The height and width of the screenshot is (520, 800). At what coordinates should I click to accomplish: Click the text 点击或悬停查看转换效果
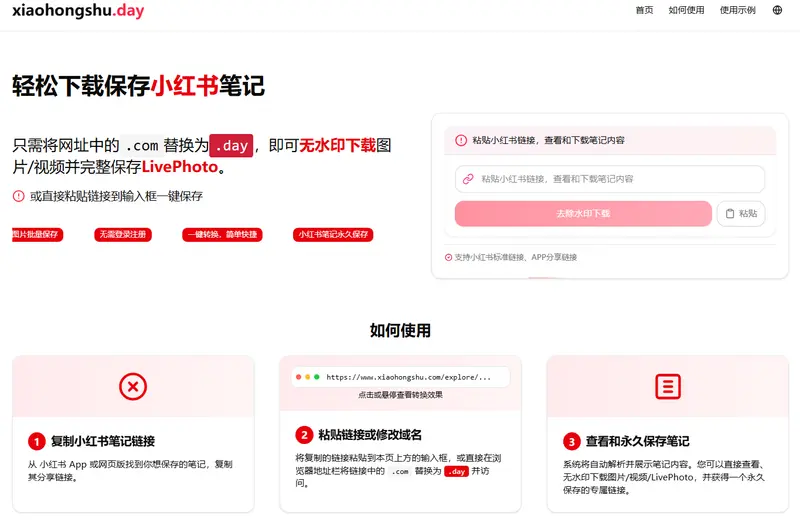coord(401,395)
